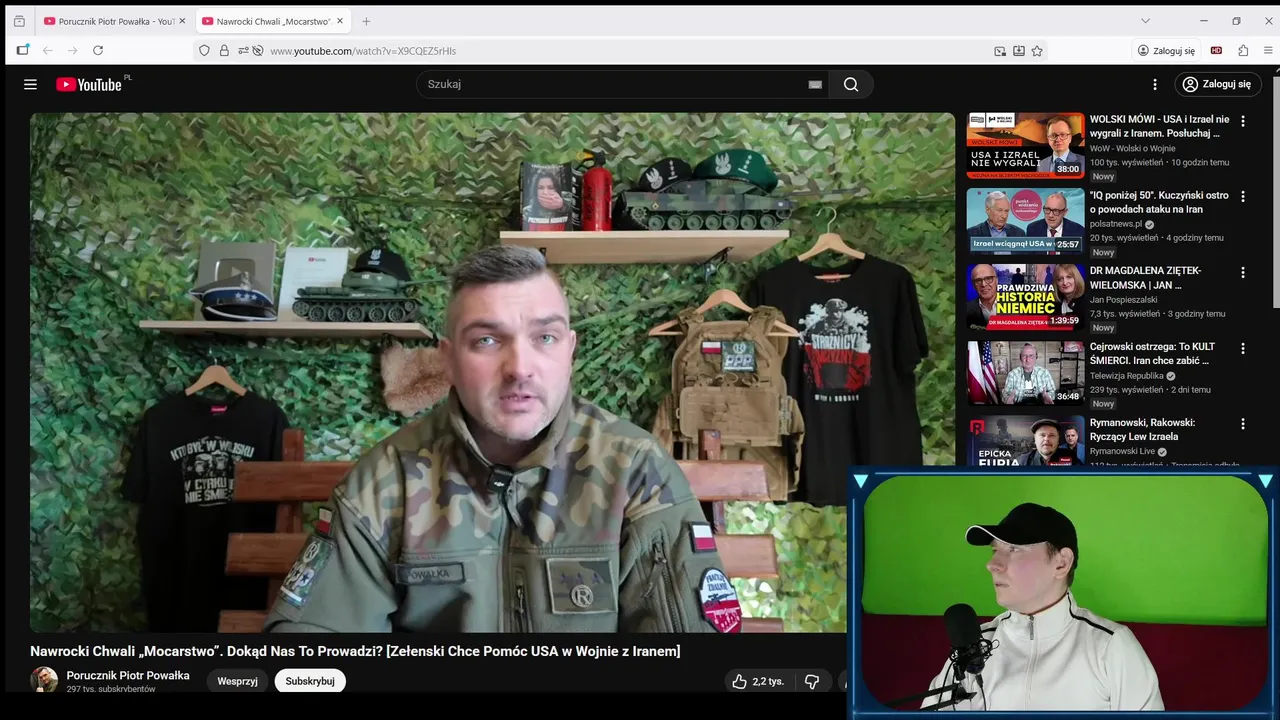Click the red HD extension icon
This screenshot has width=1280, height=720.
click(1216, 50)
